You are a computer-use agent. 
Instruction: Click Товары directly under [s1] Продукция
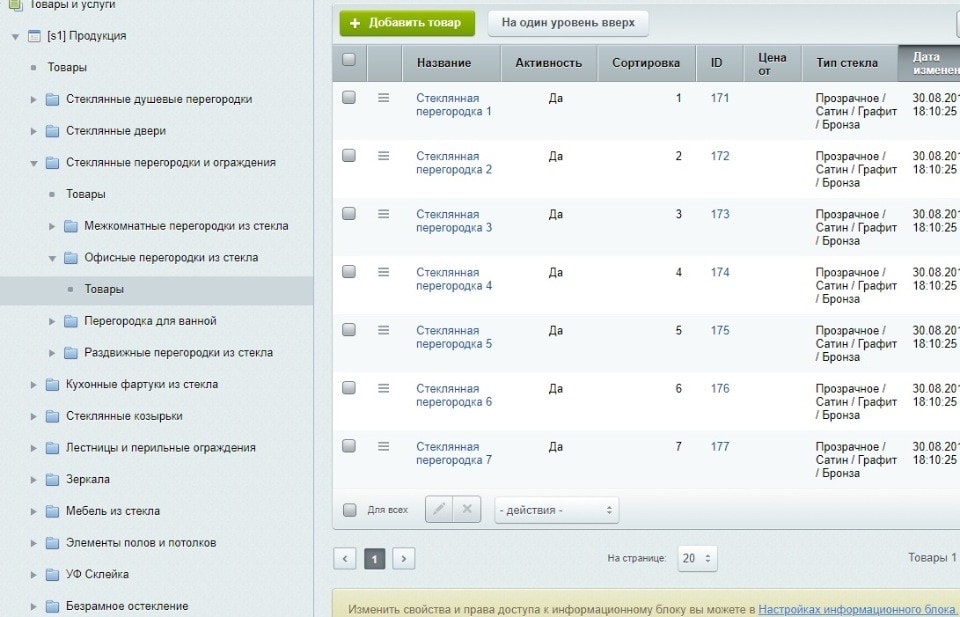click(67, 67)
